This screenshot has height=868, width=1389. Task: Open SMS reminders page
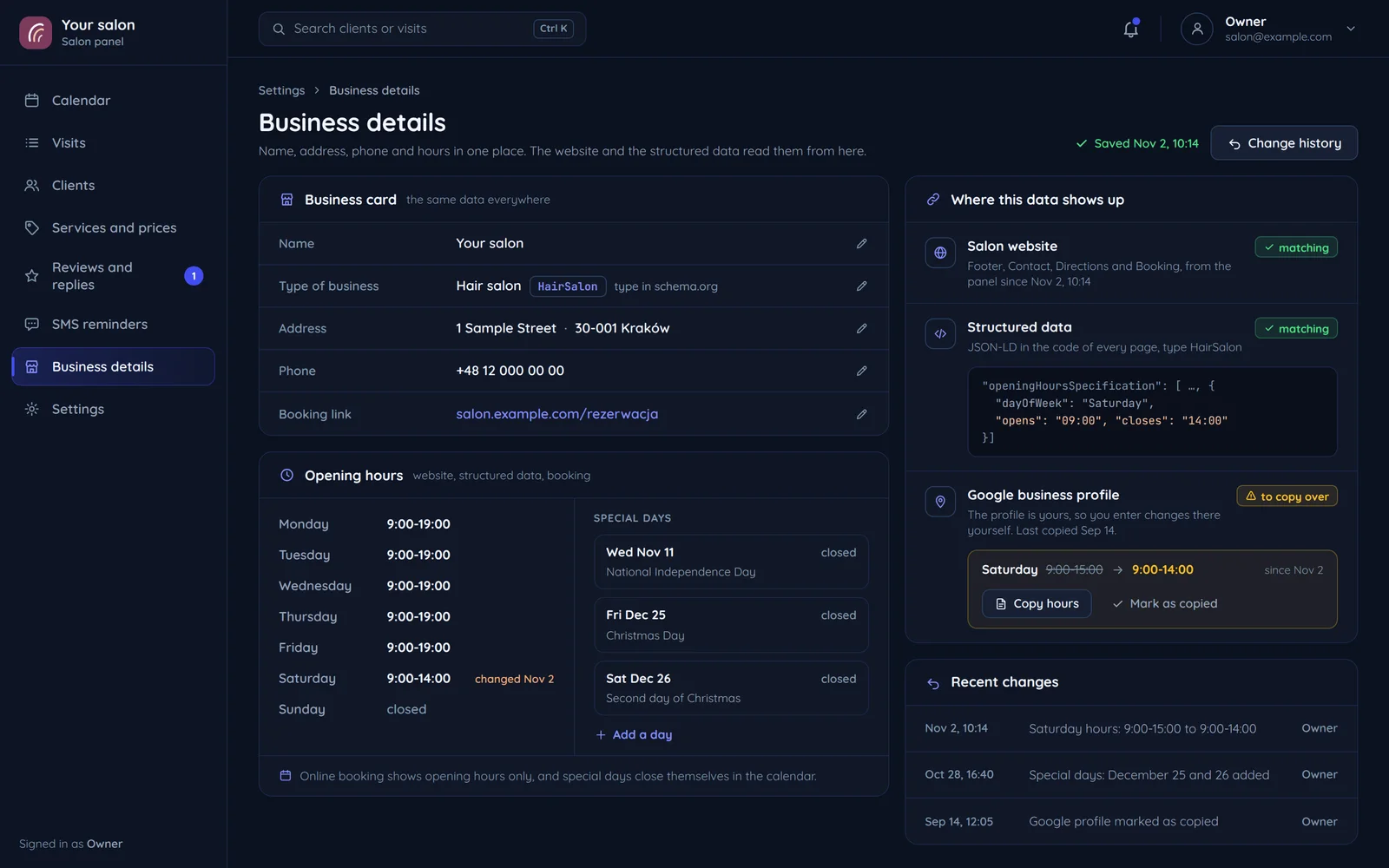(x=113, y=325)
